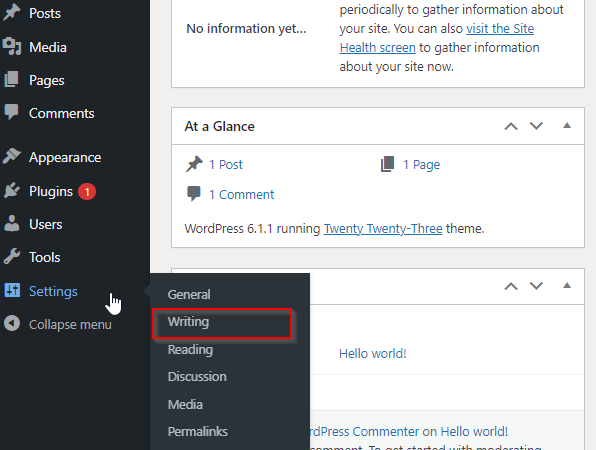Open Hello world! link in comment line
Image resolution: width=596 pixels, height=450 pixels.
(x=474, y=432)
